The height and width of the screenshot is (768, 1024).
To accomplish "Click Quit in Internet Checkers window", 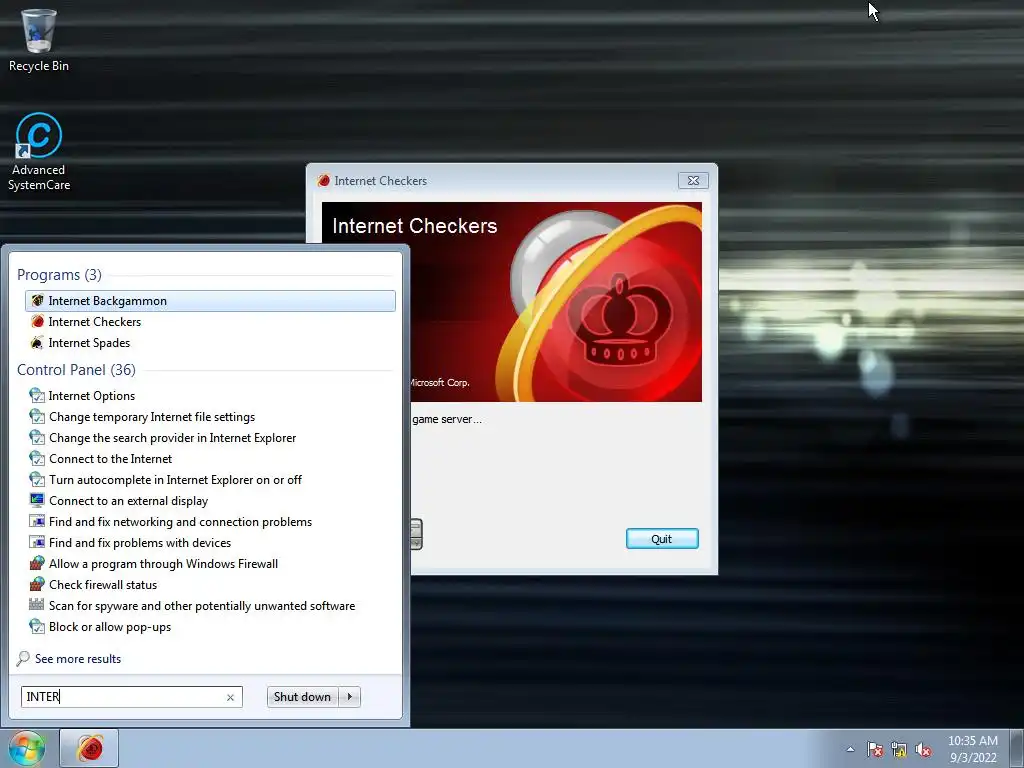I will click(662, 539).
